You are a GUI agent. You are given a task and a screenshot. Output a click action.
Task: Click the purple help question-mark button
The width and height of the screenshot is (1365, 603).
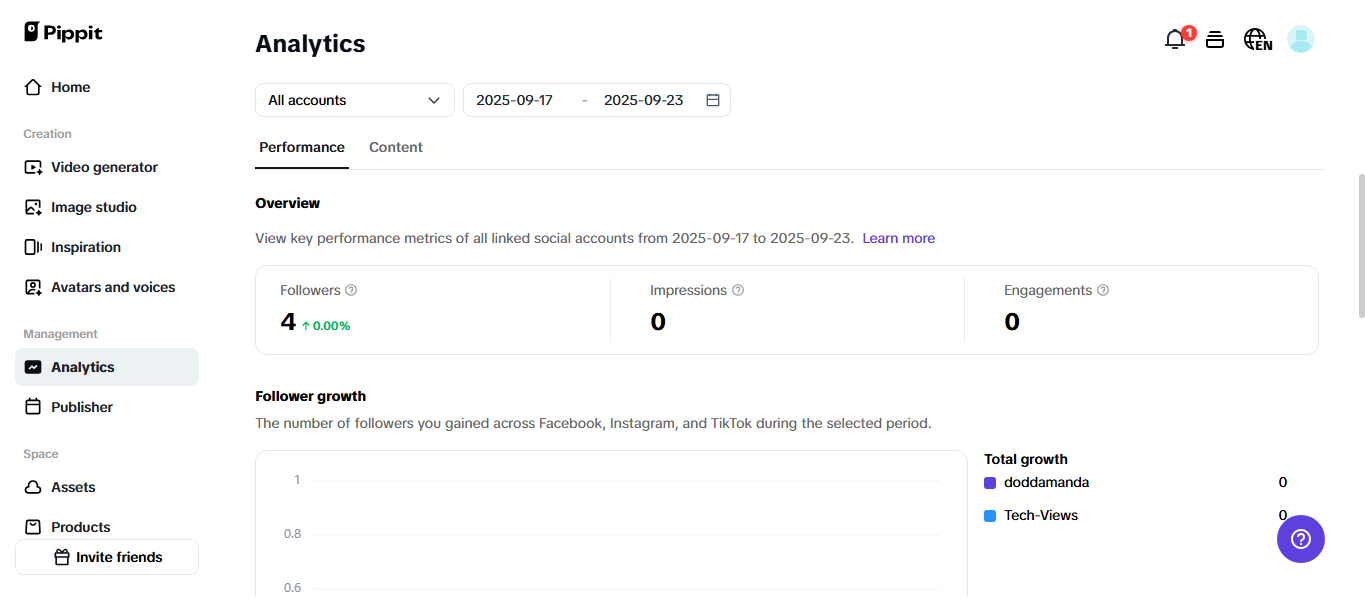[x=1300, y=539]
